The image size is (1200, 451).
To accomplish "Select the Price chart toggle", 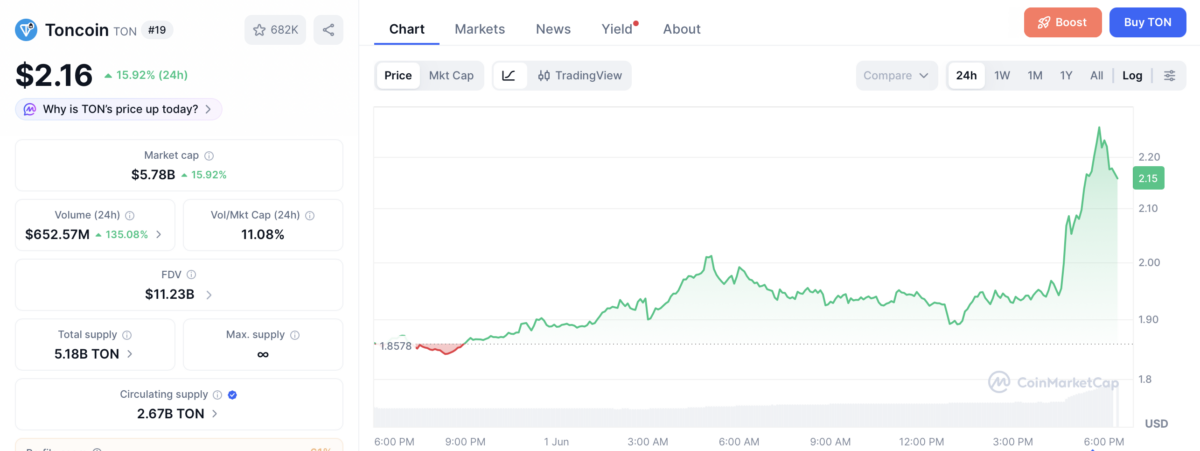I will [398, 75].
